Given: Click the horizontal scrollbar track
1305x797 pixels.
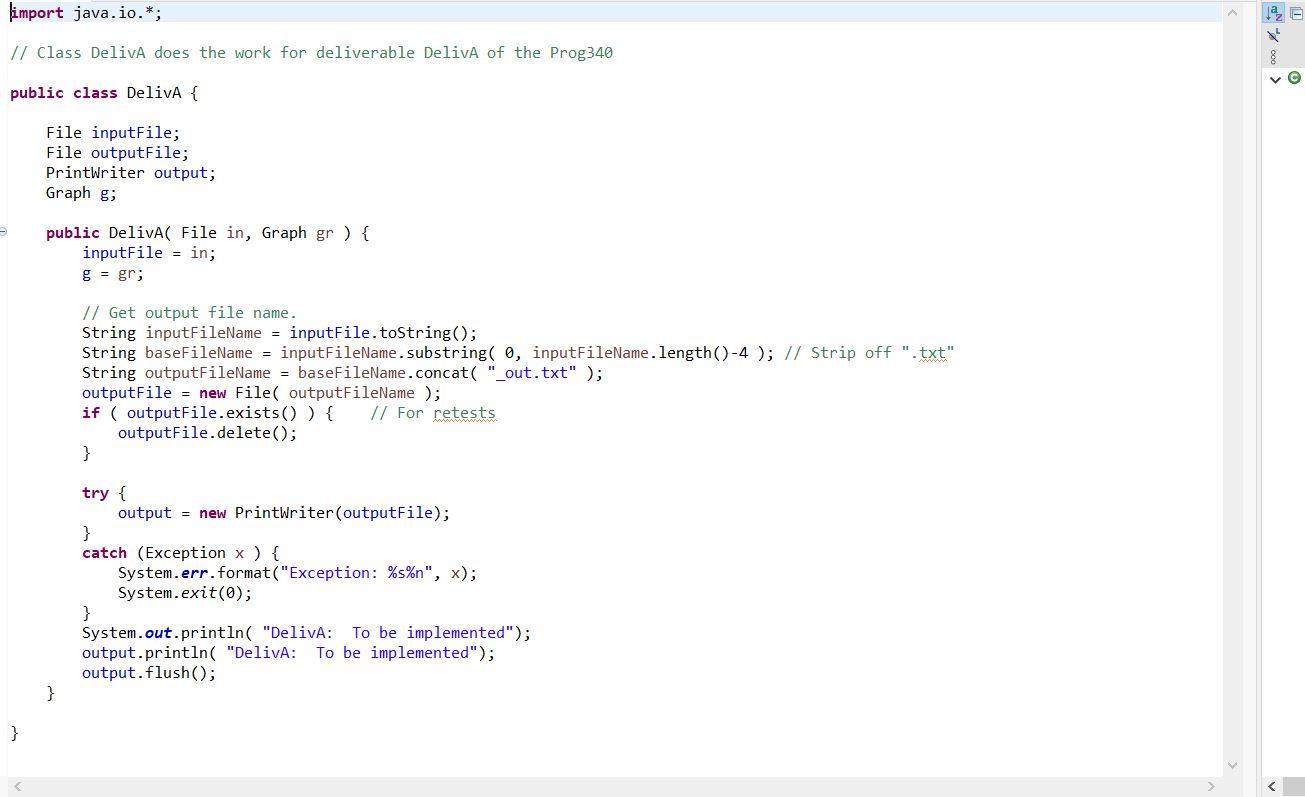Looking at the screenshot, I should (x=600, y=786).
